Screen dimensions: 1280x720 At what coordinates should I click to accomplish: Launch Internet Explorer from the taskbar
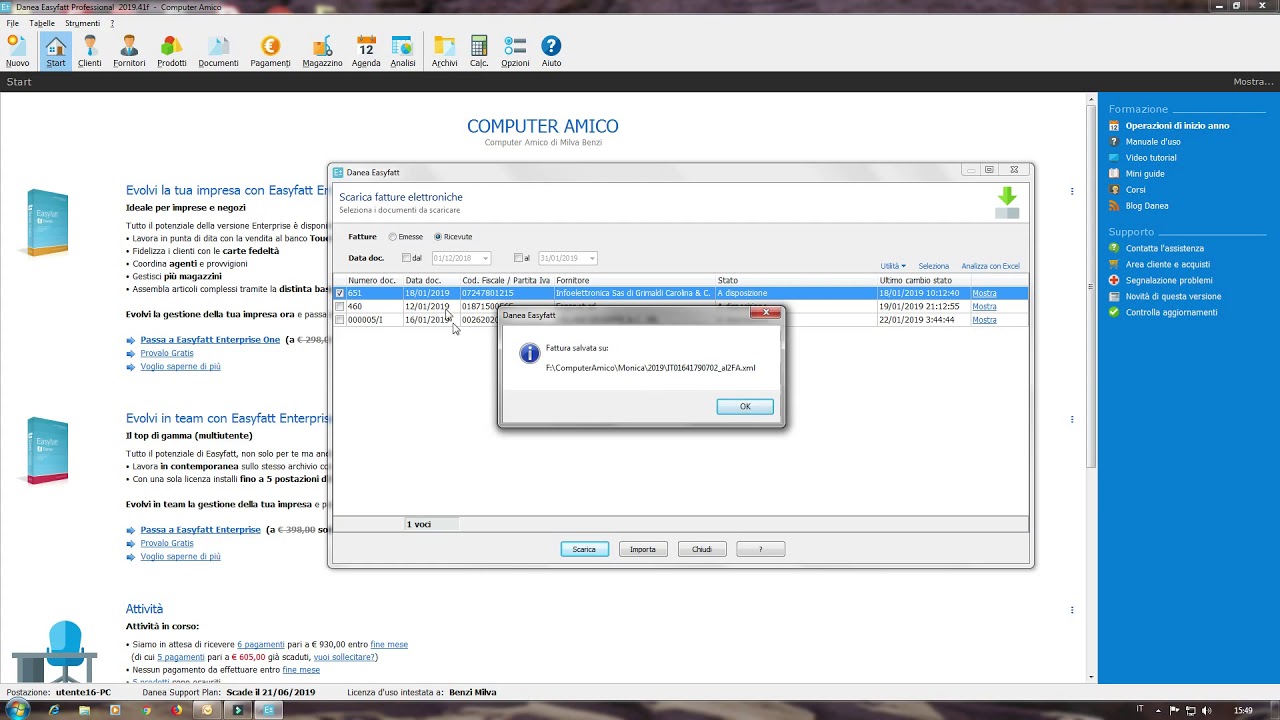coord(54,710)
